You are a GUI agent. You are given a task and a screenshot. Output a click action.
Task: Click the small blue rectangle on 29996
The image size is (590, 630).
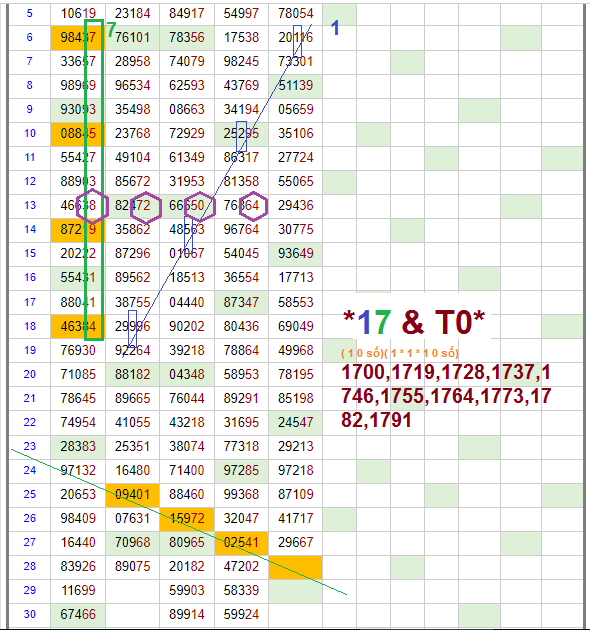(x=132, y=328)
